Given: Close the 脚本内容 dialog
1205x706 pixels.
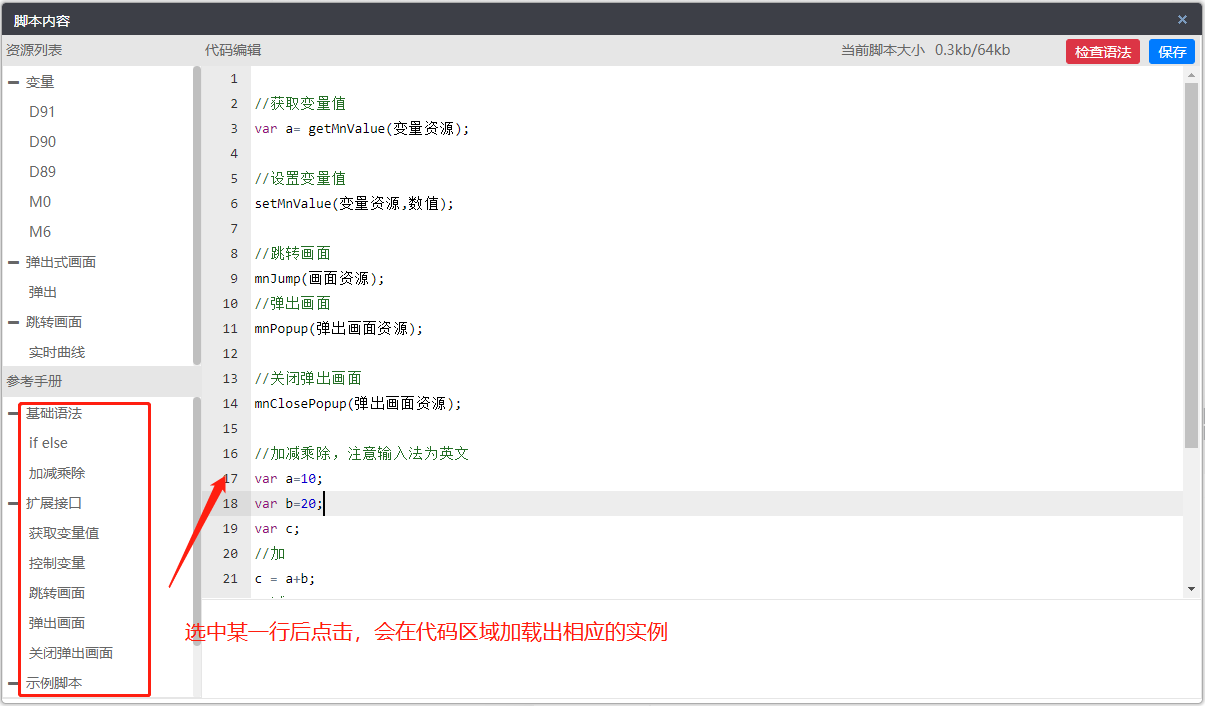Looking at the screenshot, I should [x=1182, y=19].
